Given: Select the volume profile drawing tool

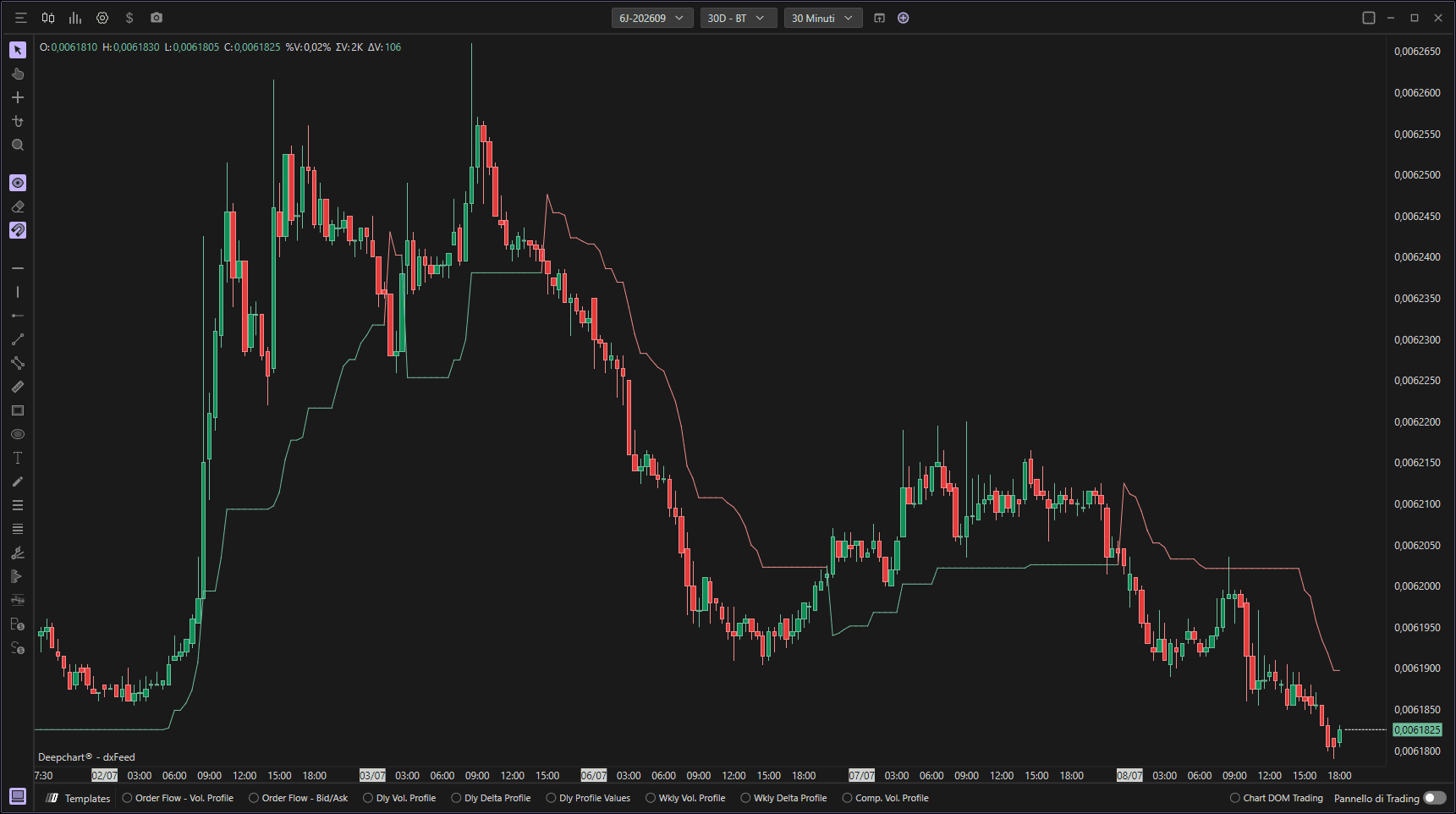Looking at the screenshot, I should click(x=18, y=576).
